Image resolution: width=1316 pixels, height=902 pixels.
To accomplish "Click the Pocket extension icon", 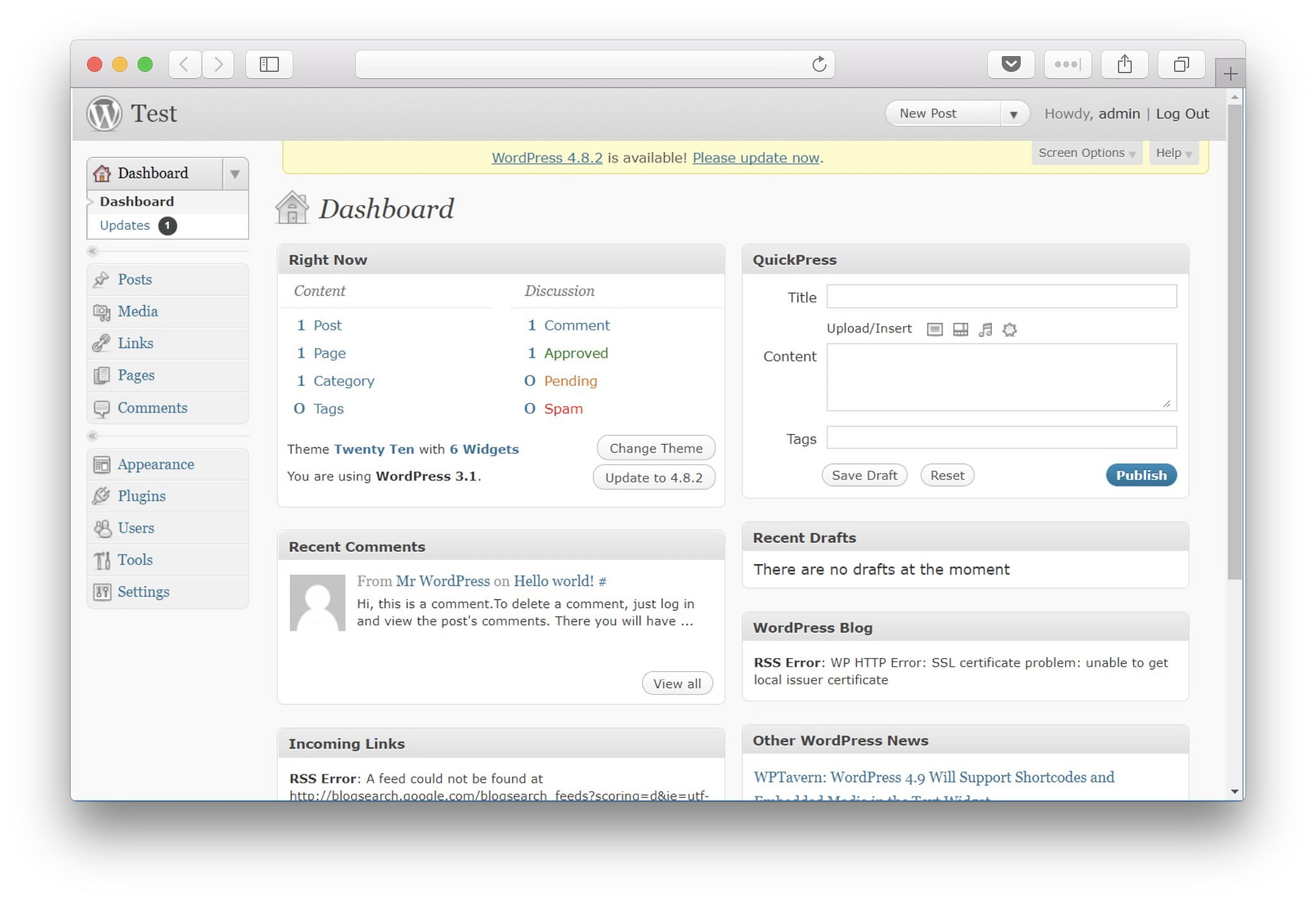I will [1011, 64].
